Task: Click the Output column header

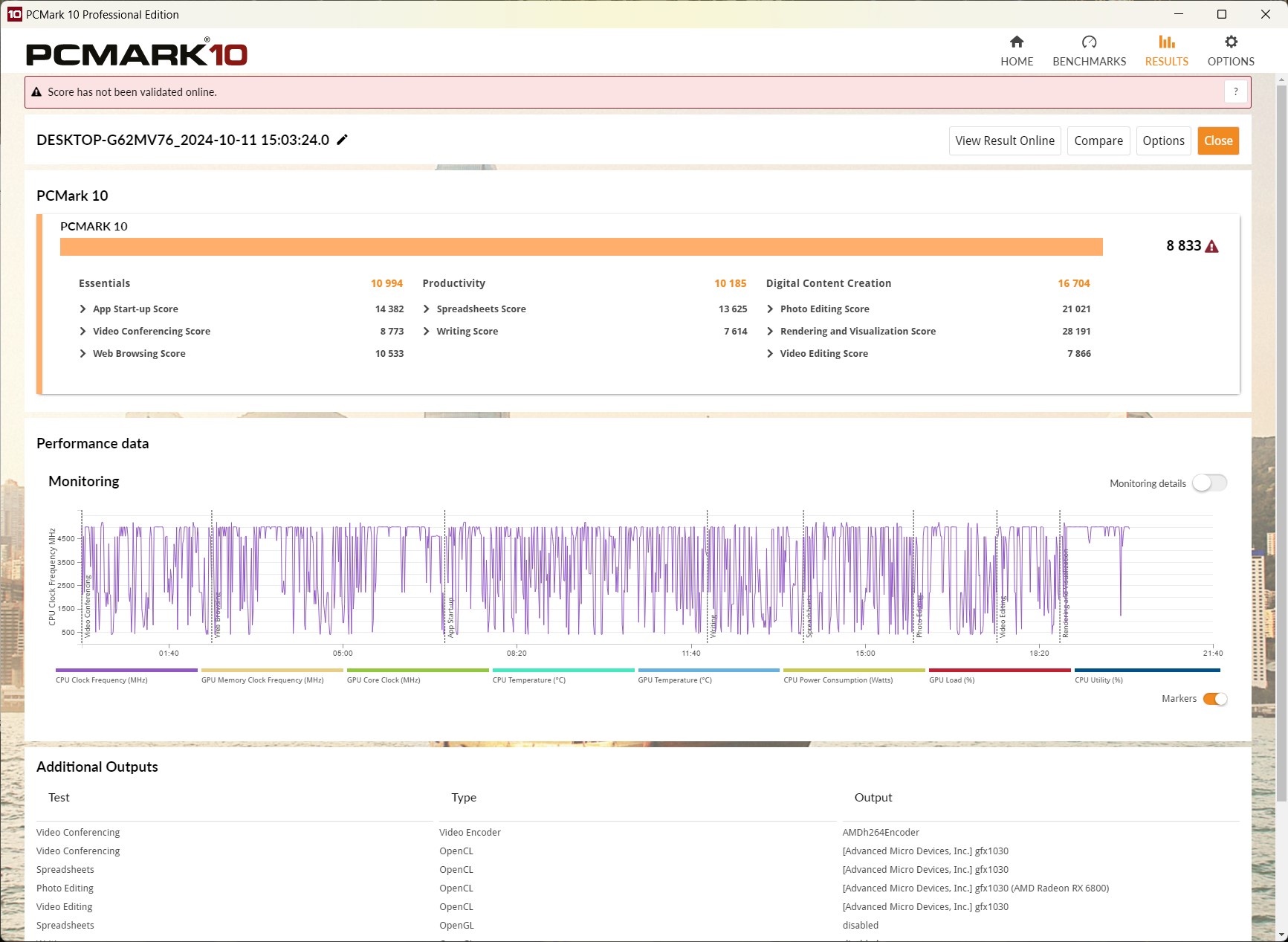Action: click(x=873, y=798)
